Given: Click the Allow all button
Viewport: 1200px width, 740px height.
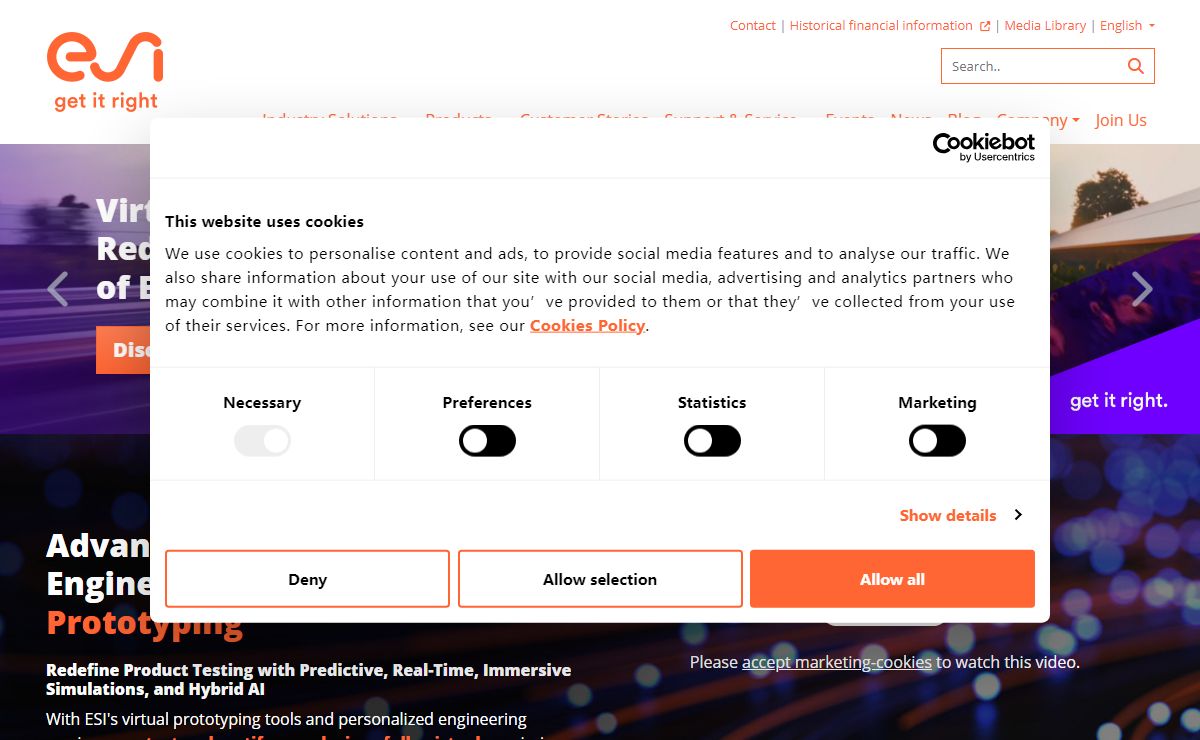Looking at the screenshot, I should coord(892,579).
